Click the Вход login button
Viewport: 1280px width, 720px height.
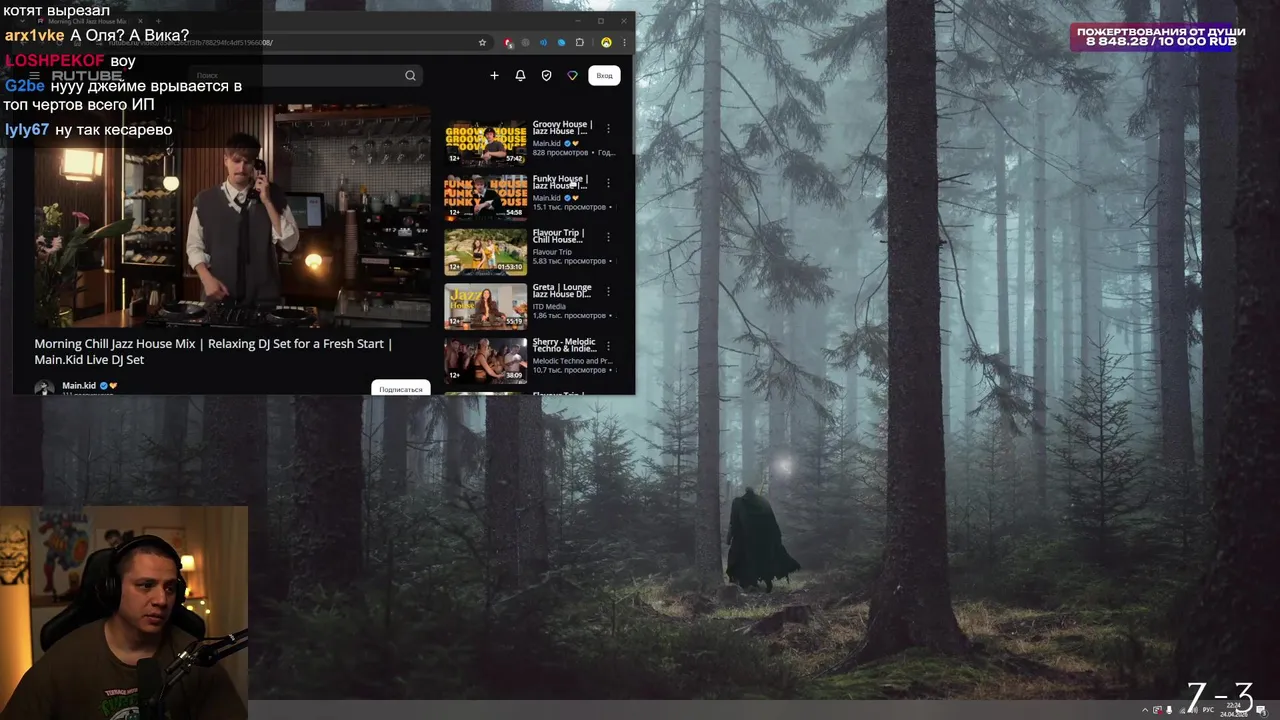(604, 75)
